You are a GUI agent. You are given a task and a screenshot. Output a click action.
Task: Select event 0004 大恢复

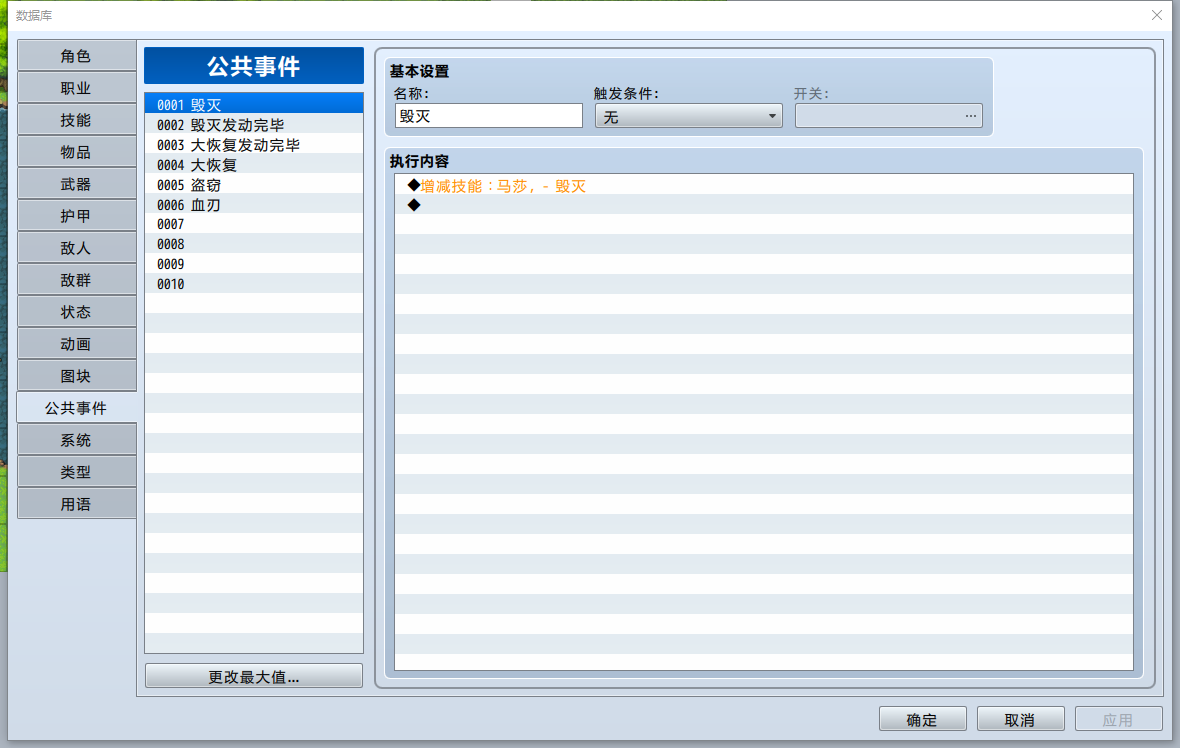(254, 165)
